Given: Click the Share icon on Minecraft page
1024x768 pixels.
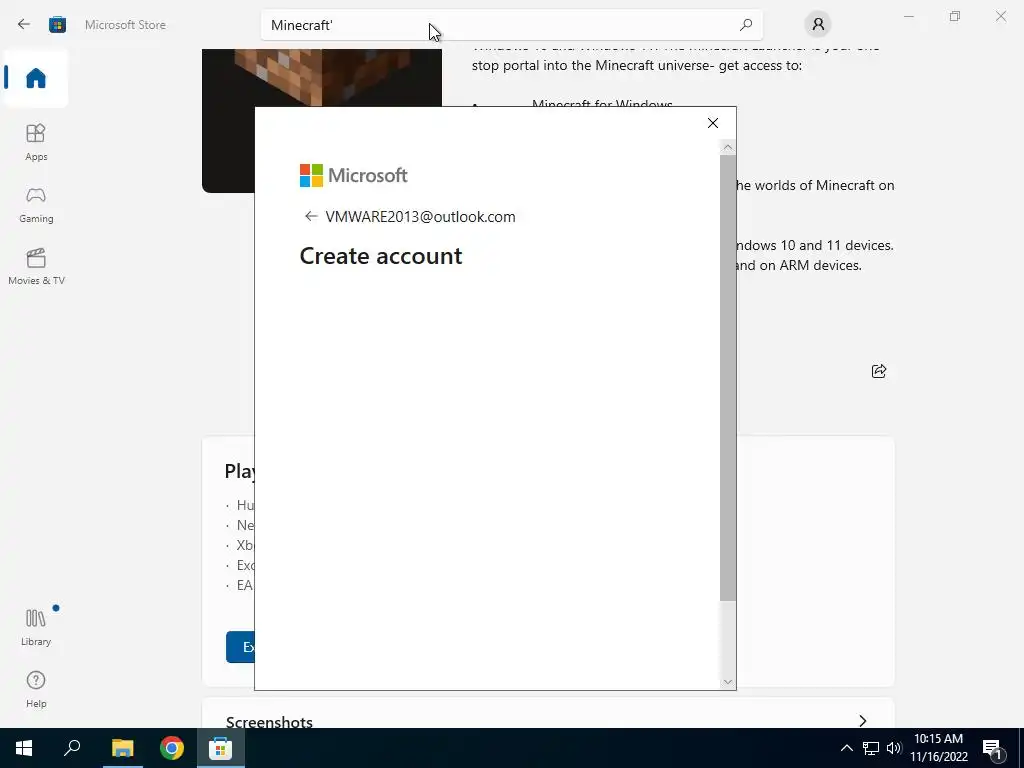Looking at the screenshot, I should 878,371.
